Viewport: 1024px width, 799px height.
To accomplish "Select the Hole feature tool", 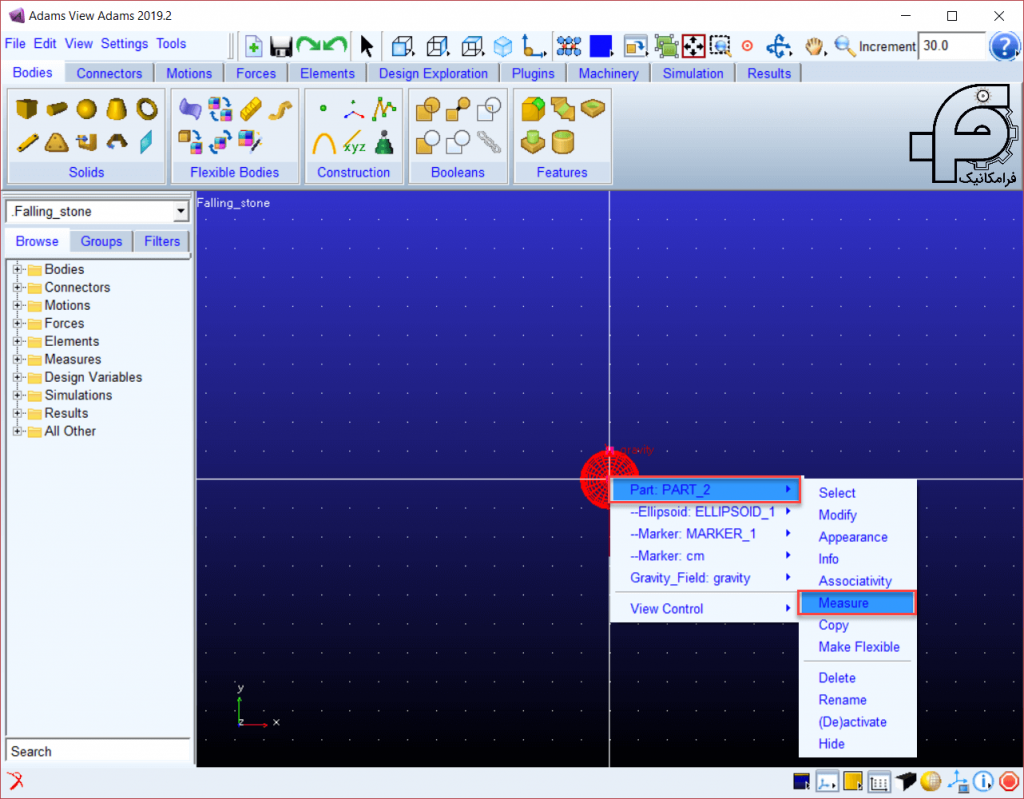I will 593,108.
